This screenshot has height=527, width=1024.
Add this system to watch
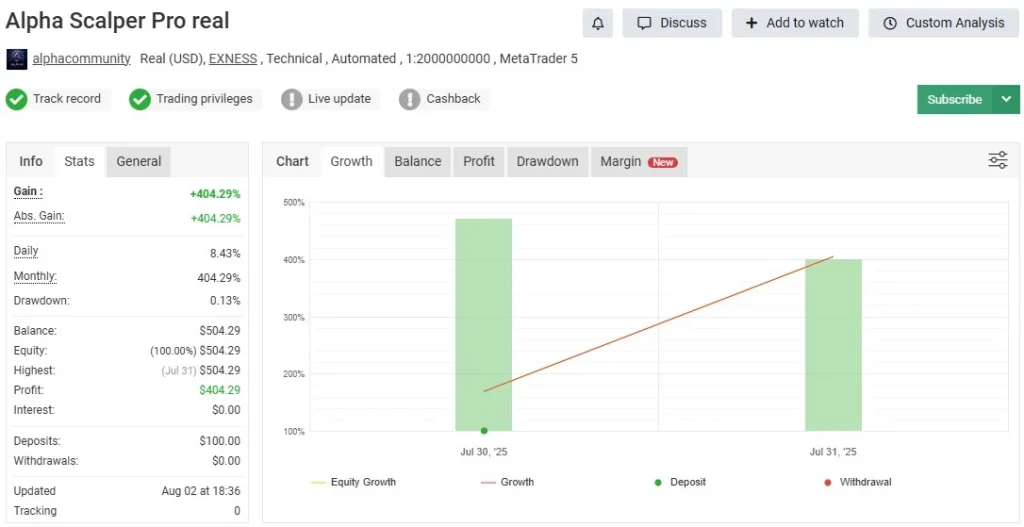pyautogui.click(x=795, y=24)
